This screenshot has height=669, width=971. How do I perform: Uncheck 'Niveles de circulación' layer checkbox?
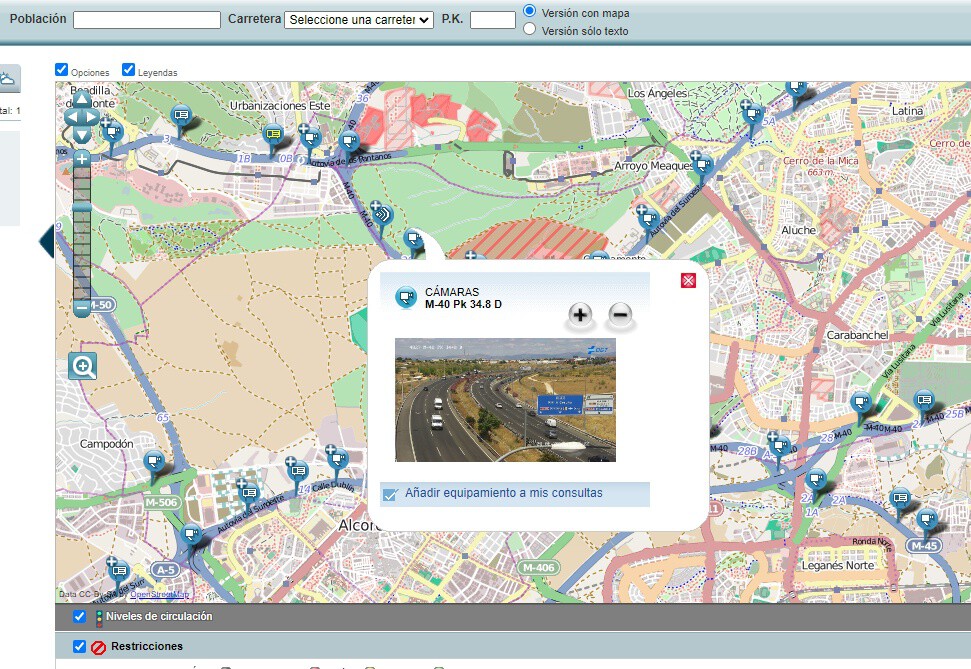tap(79, 616)
